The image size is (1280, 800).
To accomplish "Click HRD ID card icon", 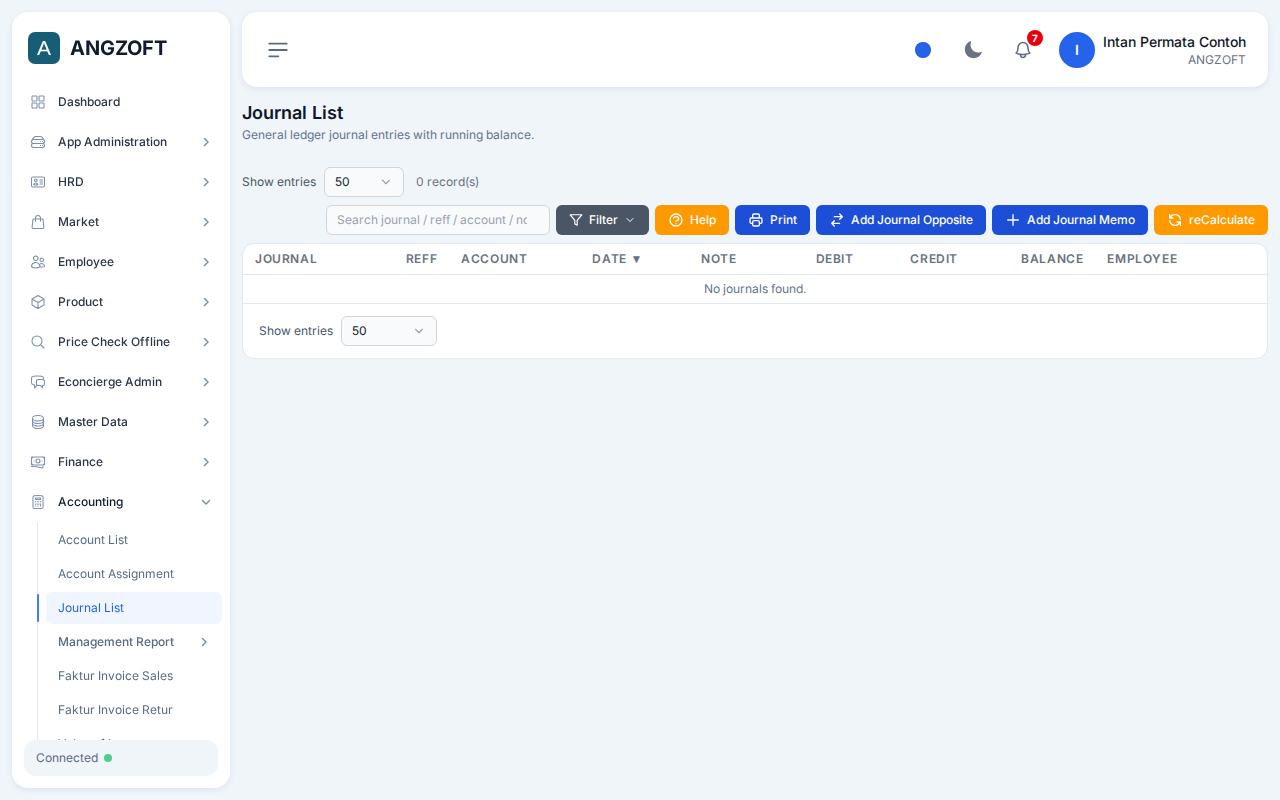I will coord(38,182).
